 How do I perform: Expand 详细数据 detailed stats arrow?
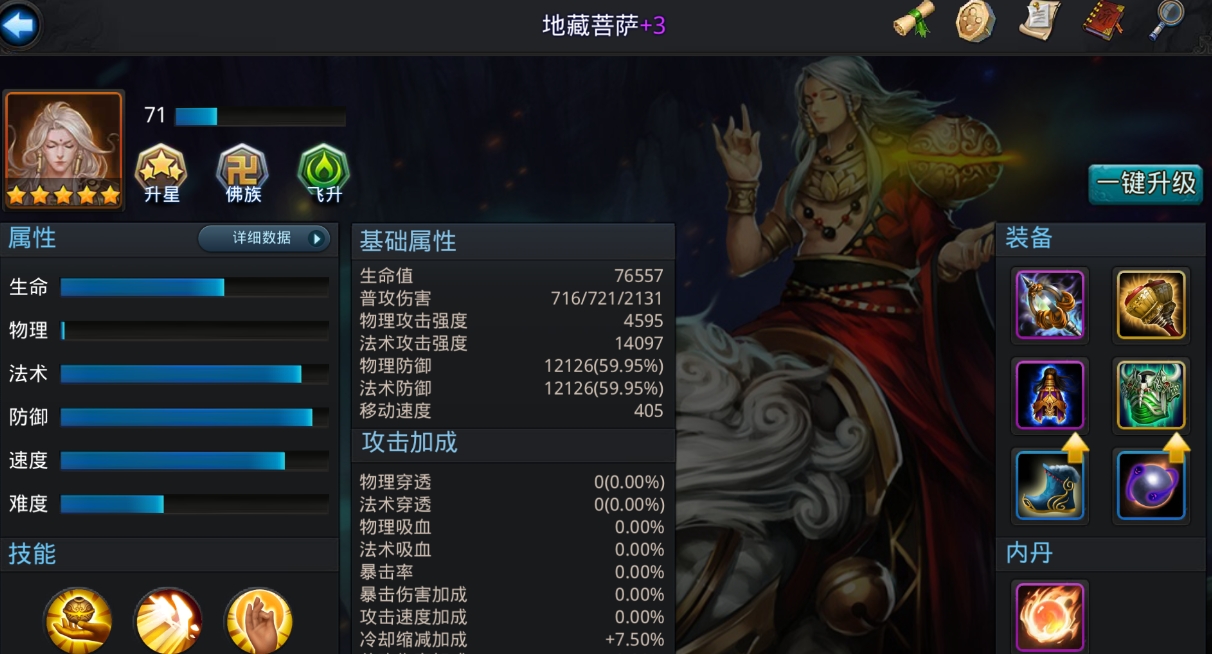pos(264,238)
